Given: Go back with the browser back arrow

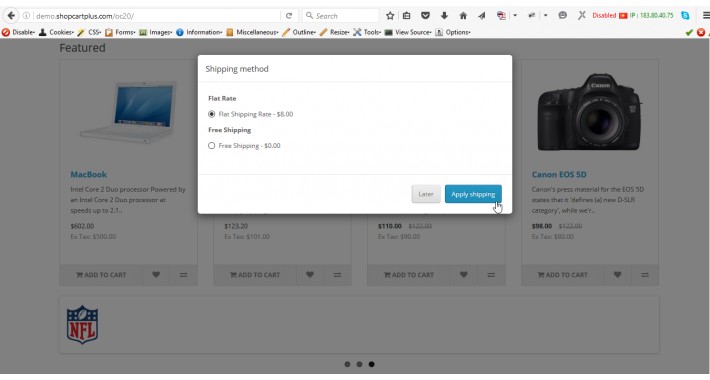Looking at the screenshot, I should [x=11, y=16].
